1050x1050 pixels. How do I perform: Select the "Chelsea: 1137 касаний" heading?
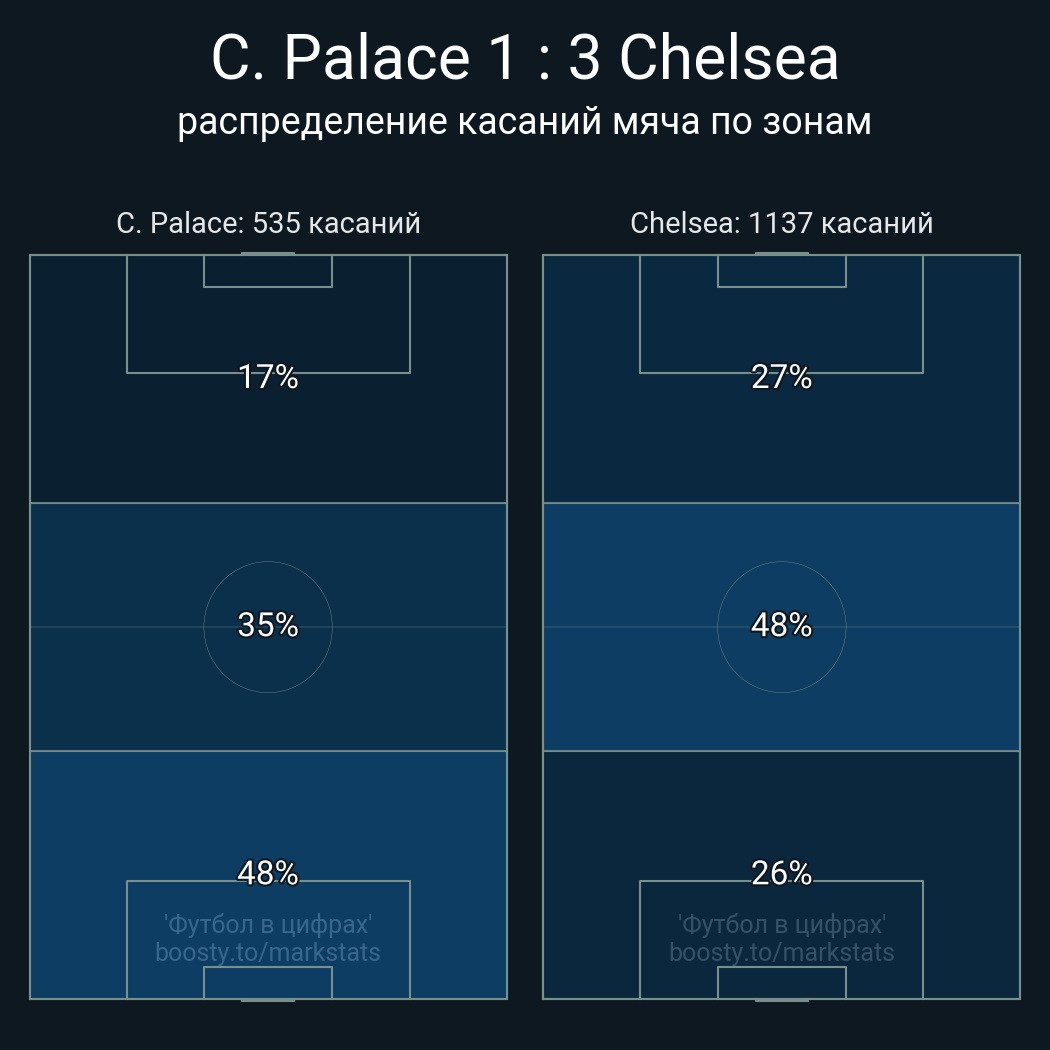pyautogui.click(x=782, y=223)
